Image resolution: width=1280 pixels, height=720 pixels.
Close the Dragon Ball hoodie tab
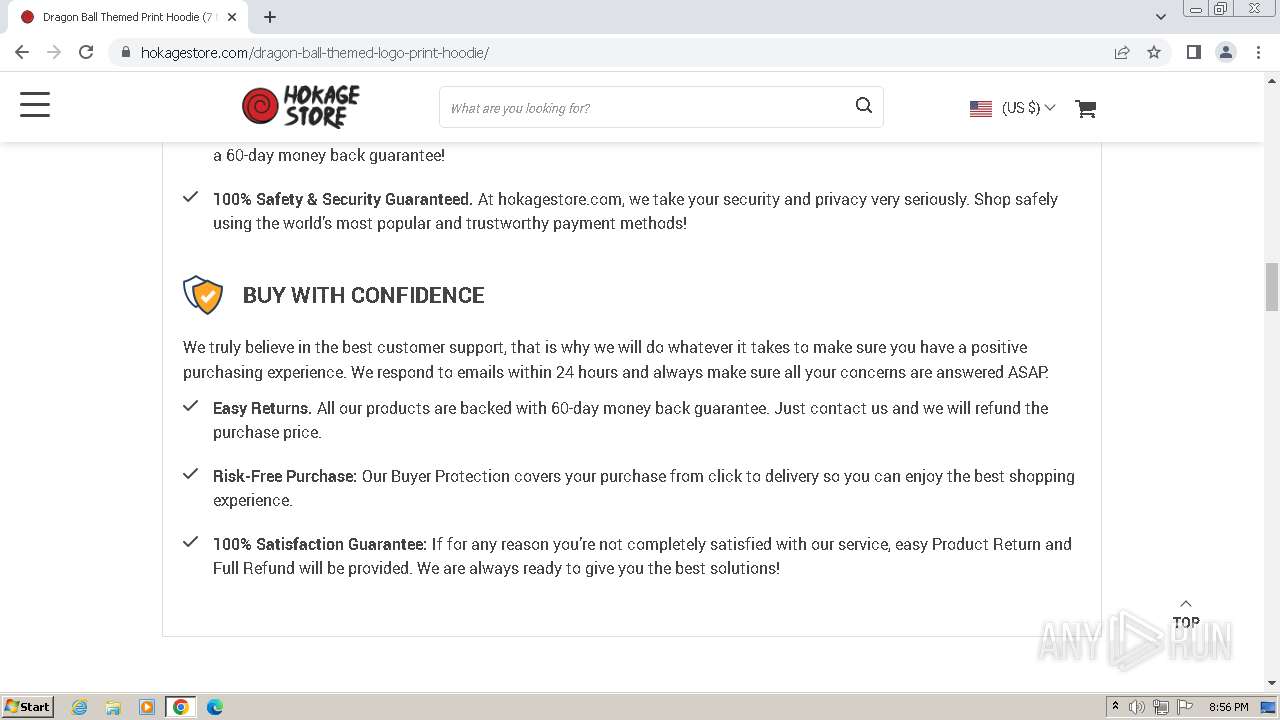[x=232, y=17]
